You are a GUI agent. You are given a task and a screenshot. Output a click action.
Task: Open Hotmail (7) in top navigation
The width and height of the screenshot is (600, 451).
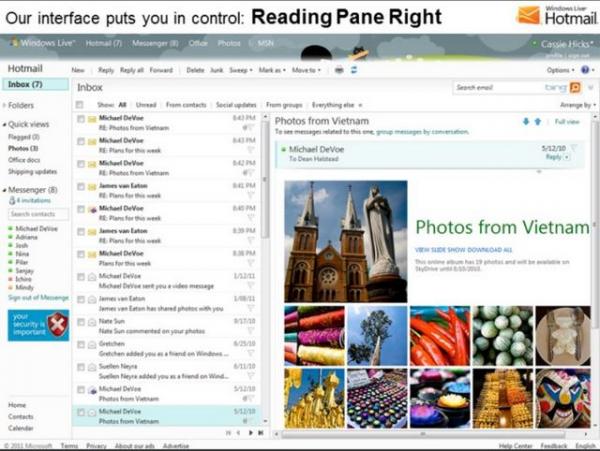[x=103, y=44]
